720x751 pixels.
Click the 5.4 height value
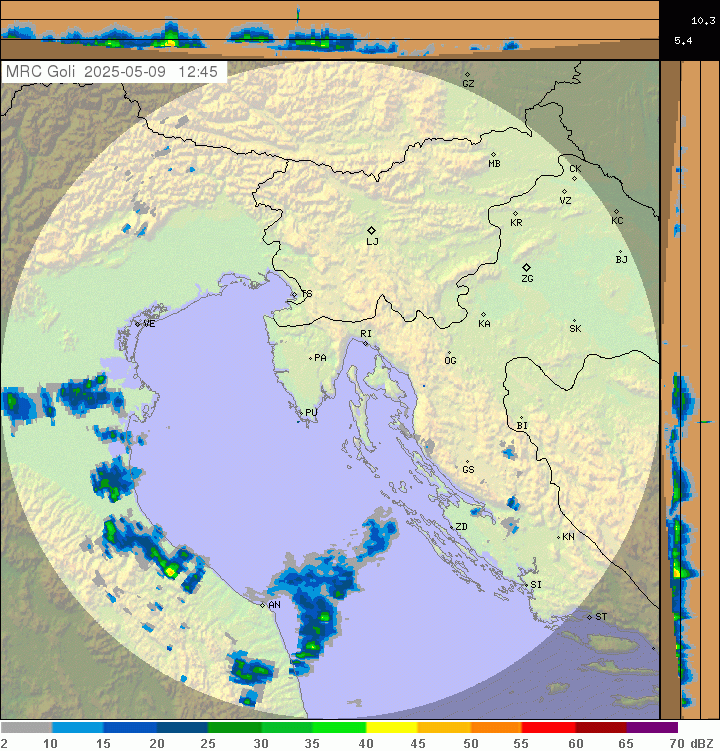[683, 41]
